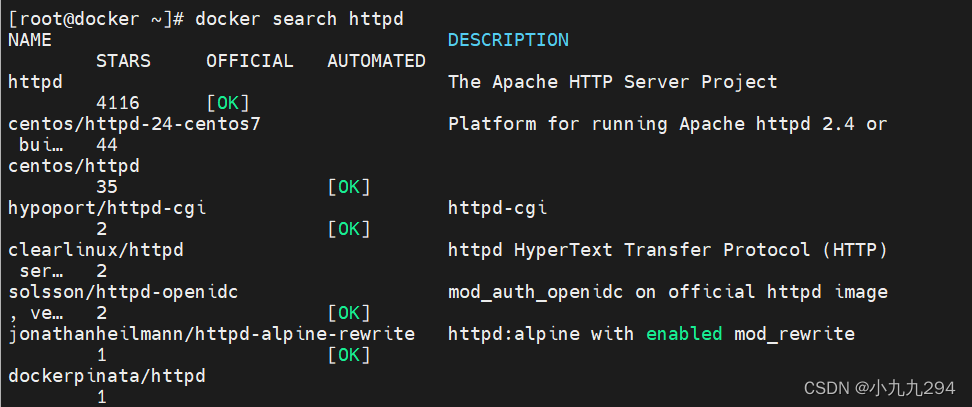Click the 'httpd-cgi' description text

point(498,208)
